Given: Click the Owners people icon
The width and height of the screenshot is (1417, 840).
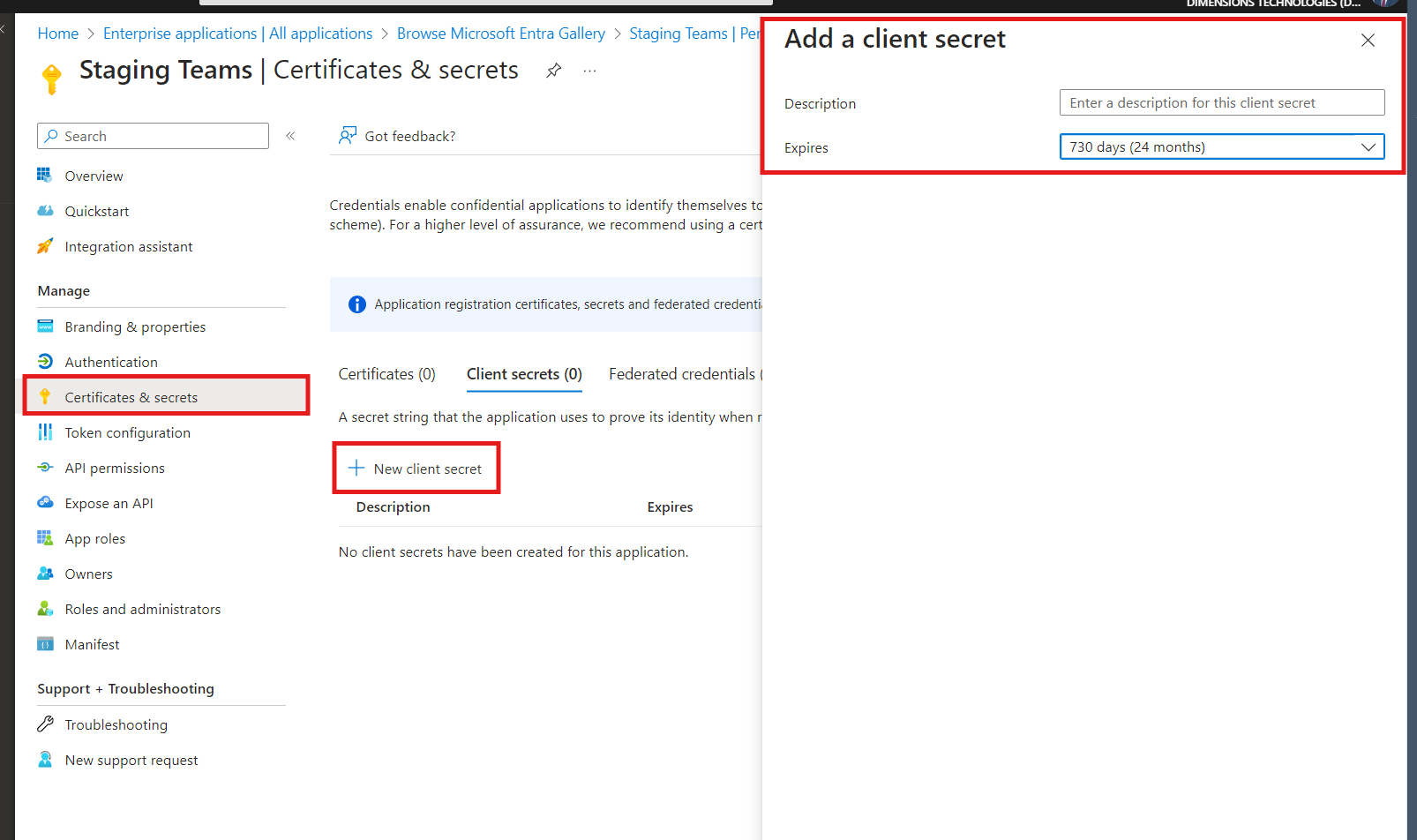Looking at the screenshot, I should (x=45, y=574).
